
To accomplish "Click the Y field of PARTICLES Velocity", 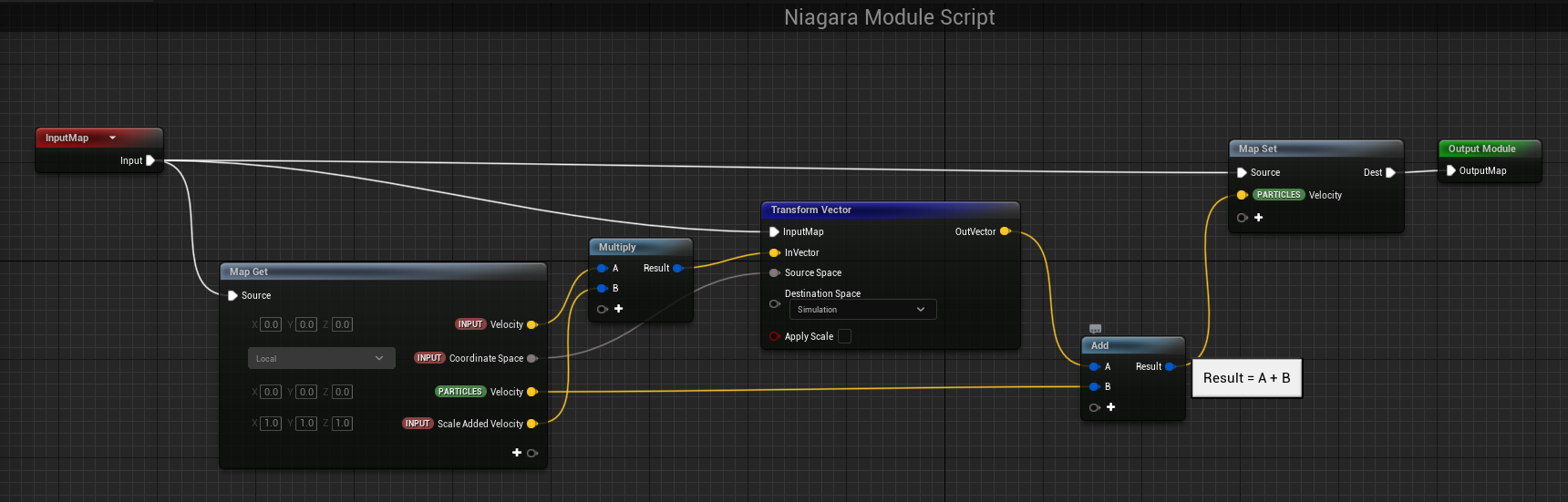I will point(306,392).
